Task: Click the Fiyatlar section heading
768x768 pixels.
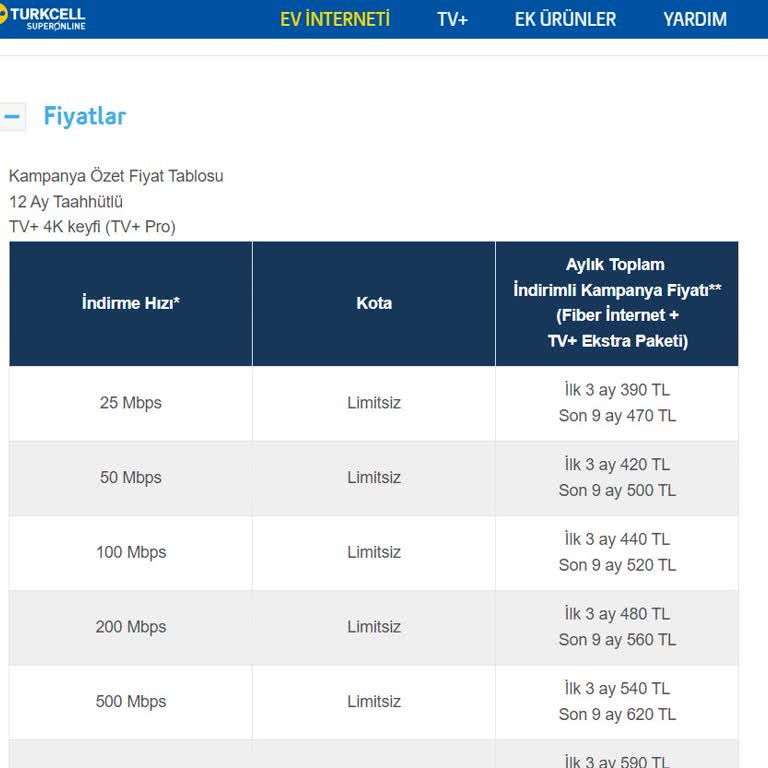Action: pos(85,116)
